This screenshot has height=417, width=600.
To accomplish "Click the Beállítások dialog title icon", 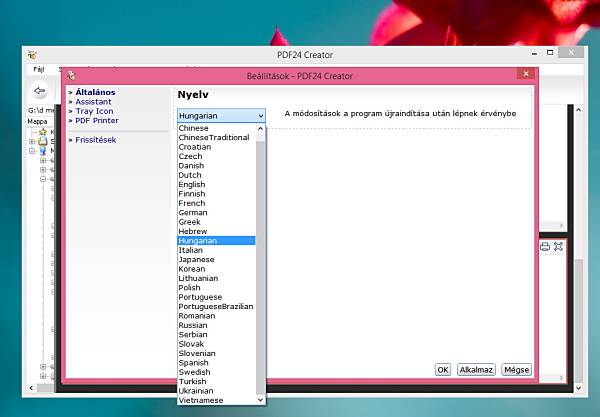I will pos(71,76).
